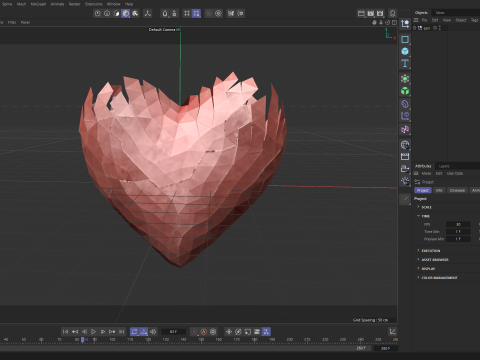Expand the SCALE section
Image resolution: width=480 pixels, height=360 pixels.
[x=426, y=207]
